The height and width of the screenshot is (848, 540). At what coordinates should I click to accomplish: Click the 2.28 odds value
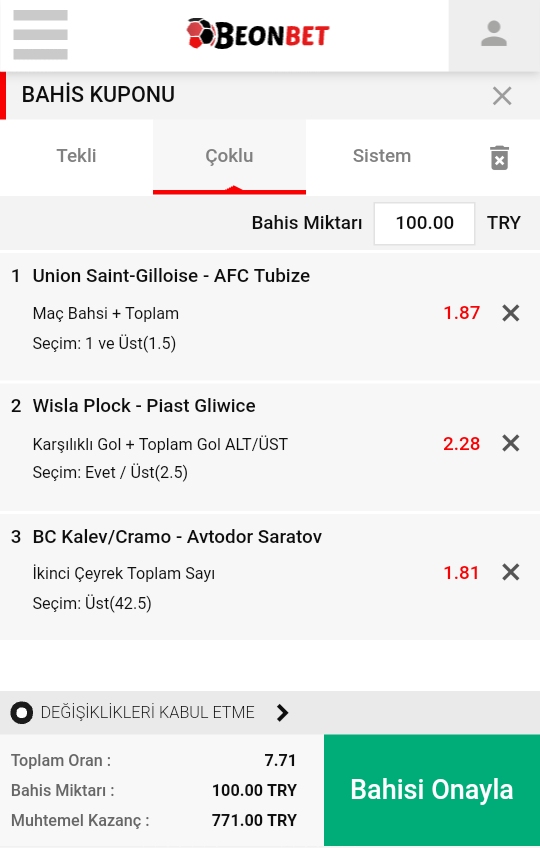click(x=462, y=443)
